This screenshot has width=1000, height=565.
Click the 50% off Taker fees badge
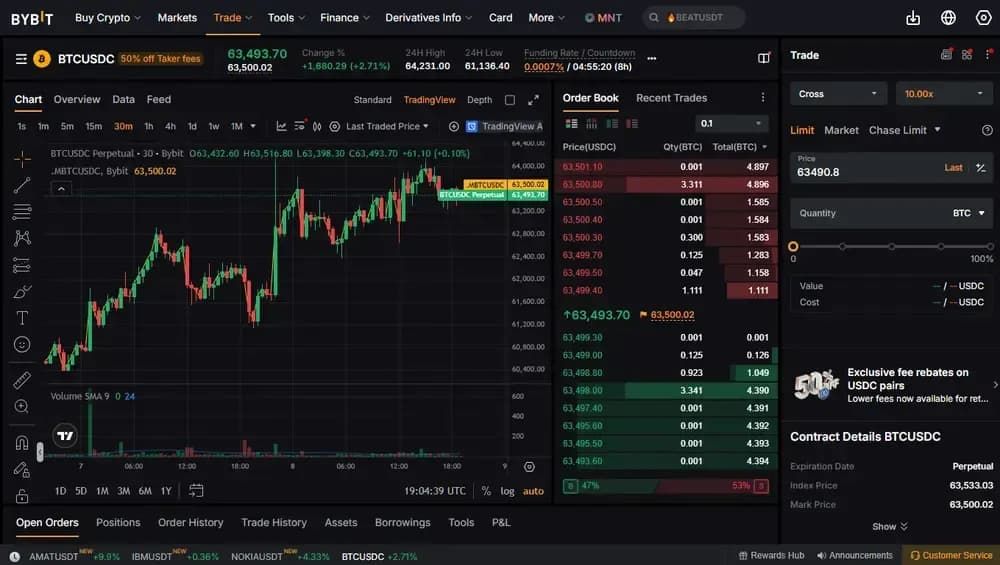(x=161, y=59)
